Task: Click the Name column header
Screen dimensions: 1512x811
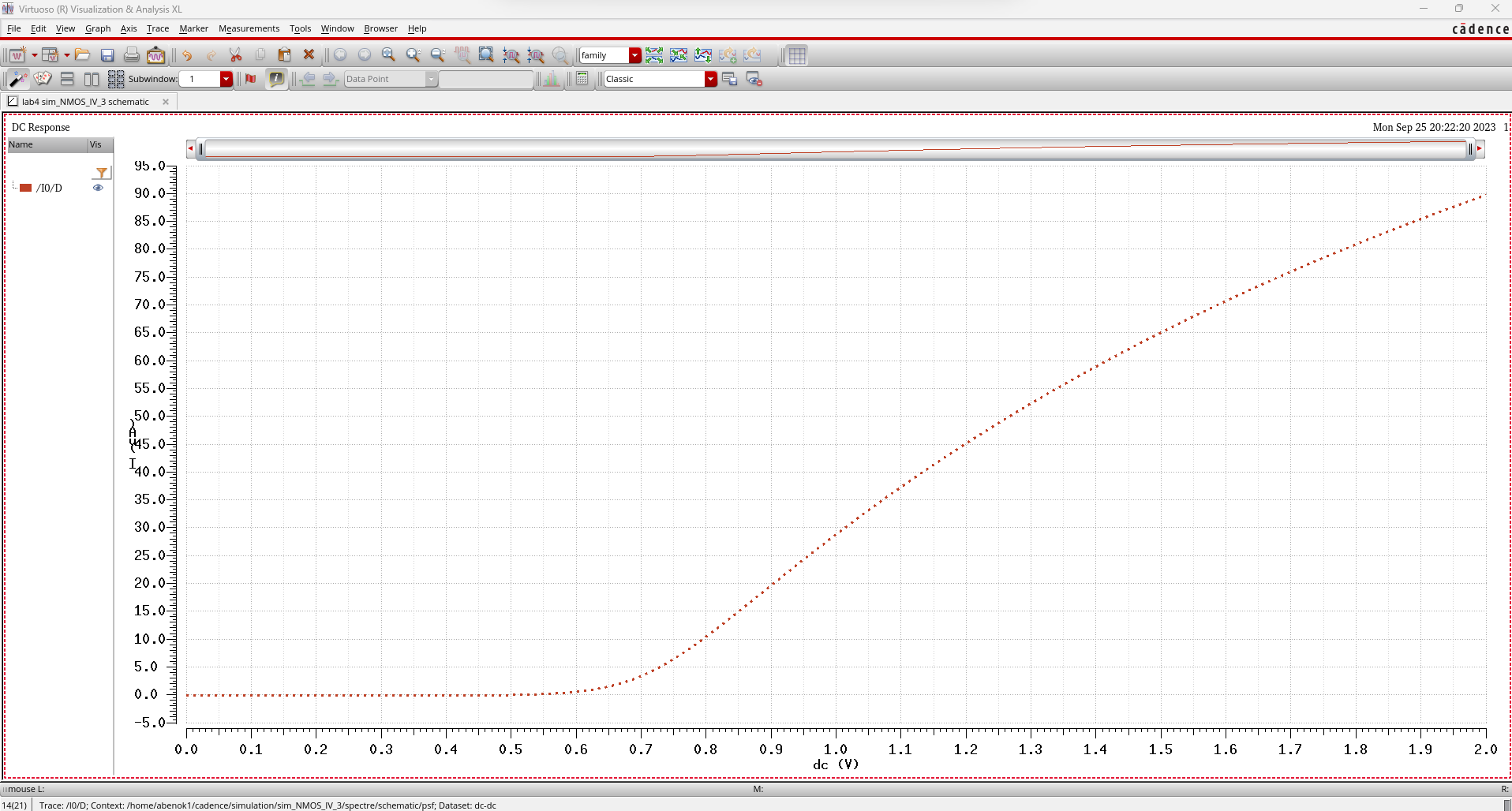Action: click(47, 144)
